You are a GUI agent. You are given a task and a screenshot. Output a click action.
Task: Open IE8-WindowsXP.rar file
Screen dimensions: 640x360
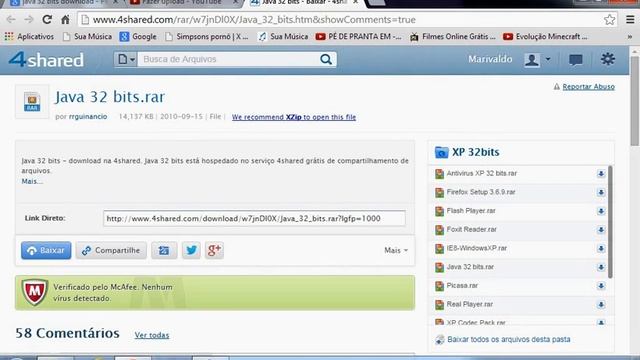point(477,248)
